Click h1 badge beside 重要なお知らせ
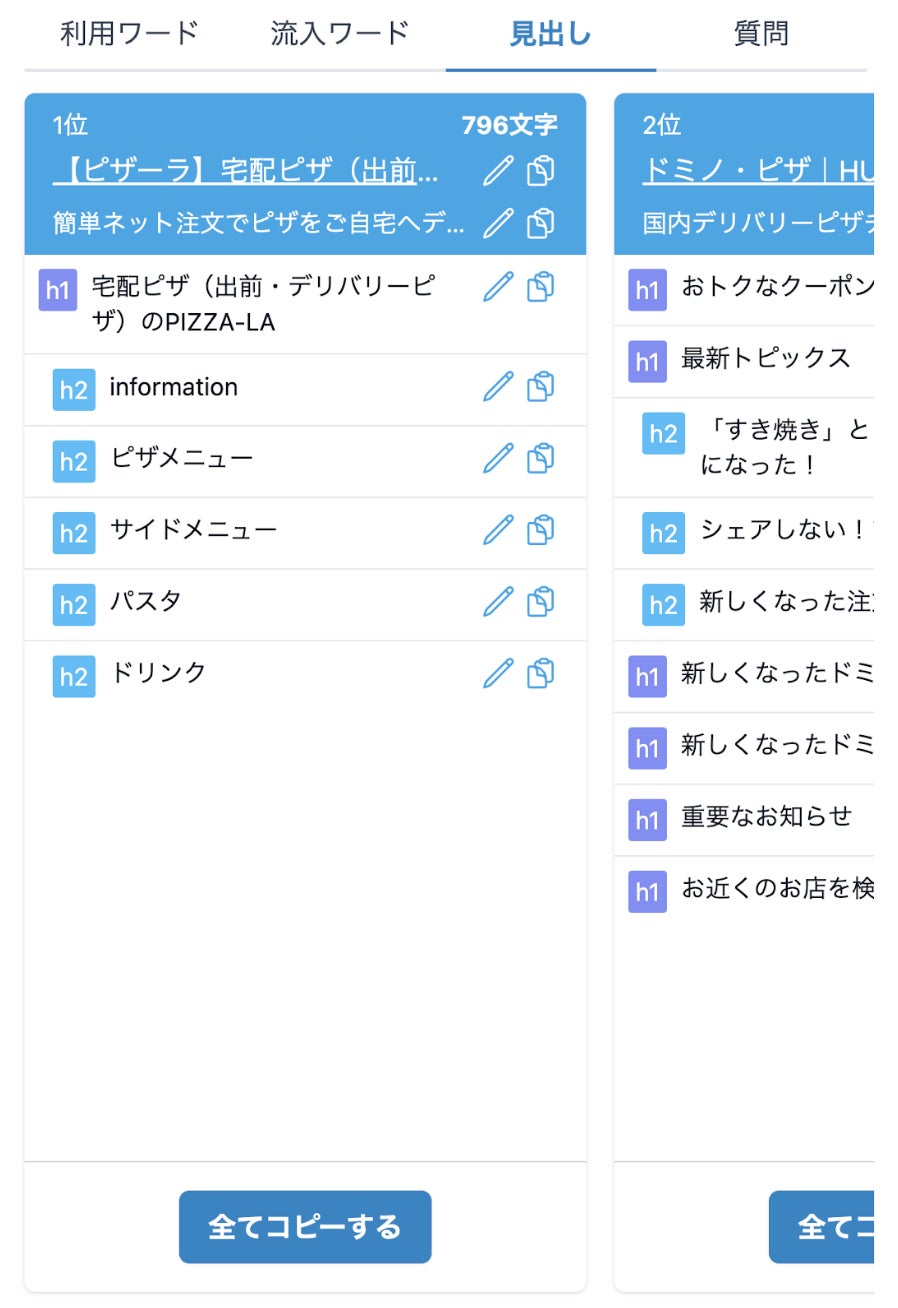Viewport: 898px width, 1308px height. pyautogui.click(x=647, y=820)
